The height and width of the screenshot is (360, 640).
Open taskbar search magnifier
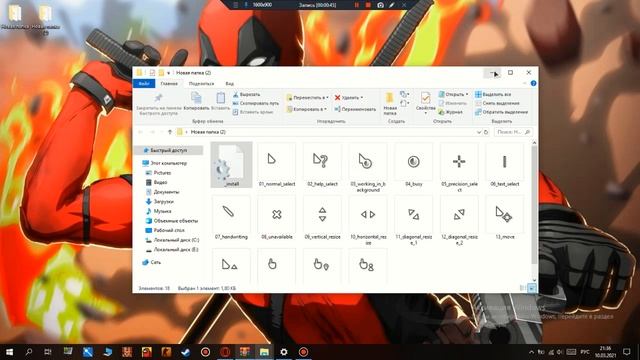(x=29, y=352)
